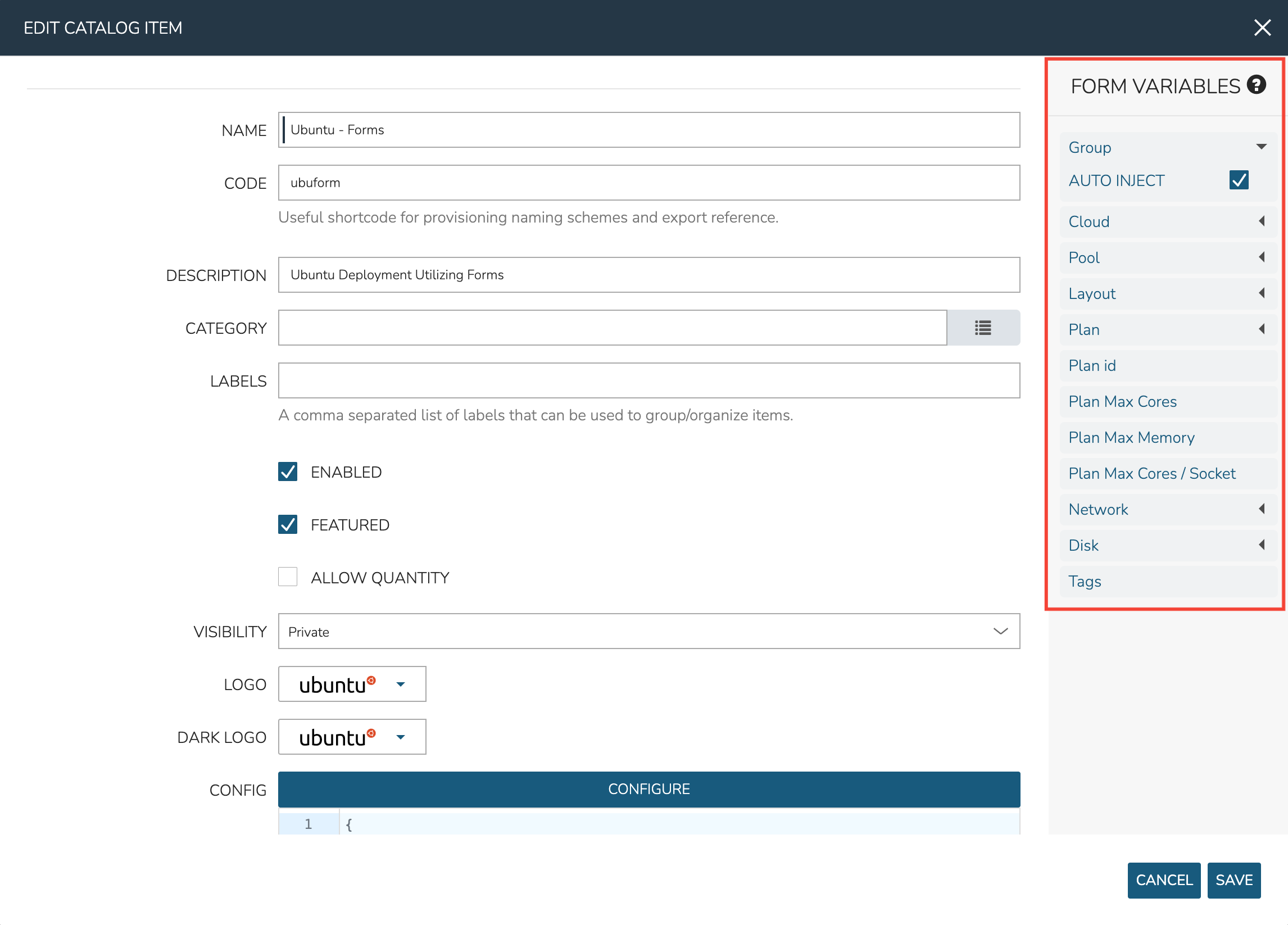Viewport: 1288px width, 925px height.
Task: Close the Edit Catalog Item dialog
Action: [1262, 28]
